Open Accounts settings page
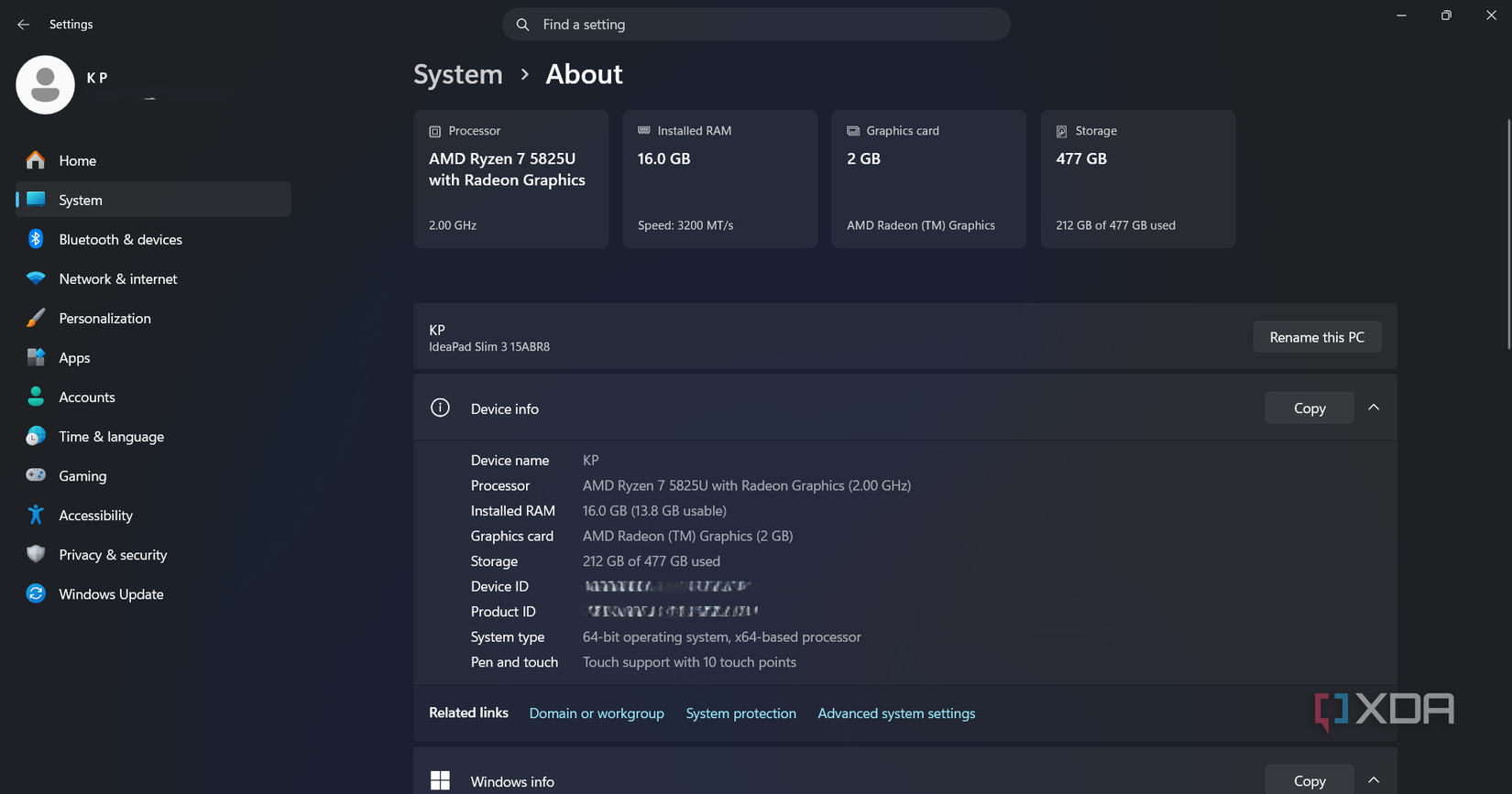This screenshot has height=794, width=1512. click(153, 397)
